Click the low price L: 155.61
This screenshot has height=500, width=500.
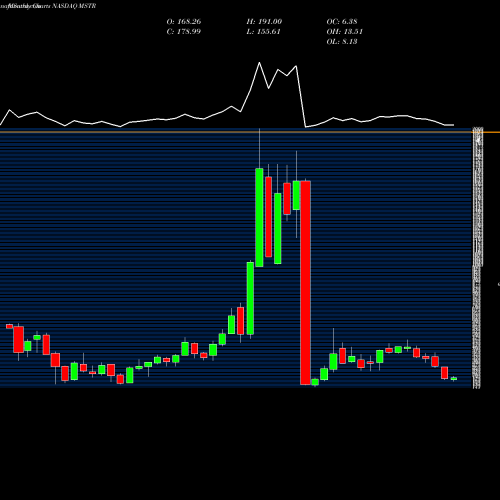[x=264, y=32]
